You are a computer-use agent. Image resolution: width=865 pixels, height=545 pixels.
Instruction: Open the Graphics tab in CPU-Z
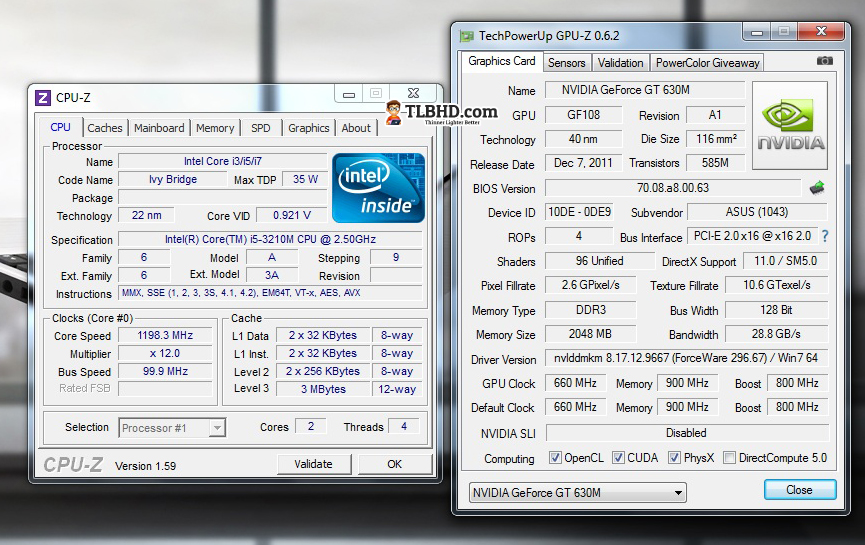(308, 128)
